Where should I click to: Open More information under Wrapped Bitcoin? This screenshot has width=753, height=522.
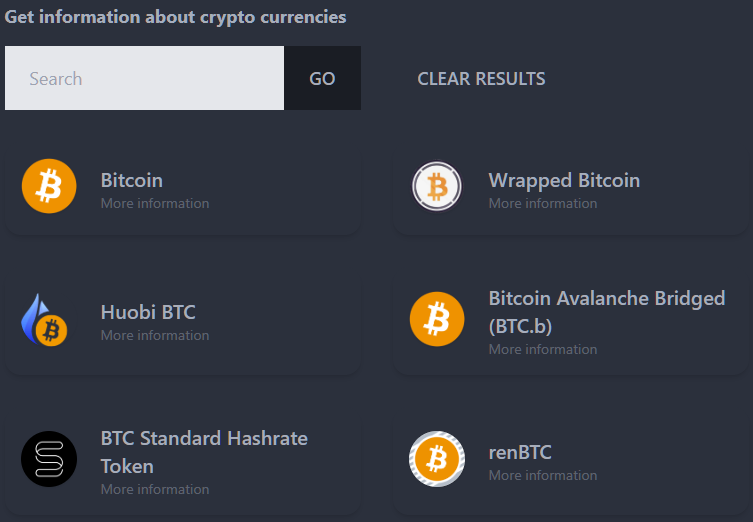pos(543,203)
